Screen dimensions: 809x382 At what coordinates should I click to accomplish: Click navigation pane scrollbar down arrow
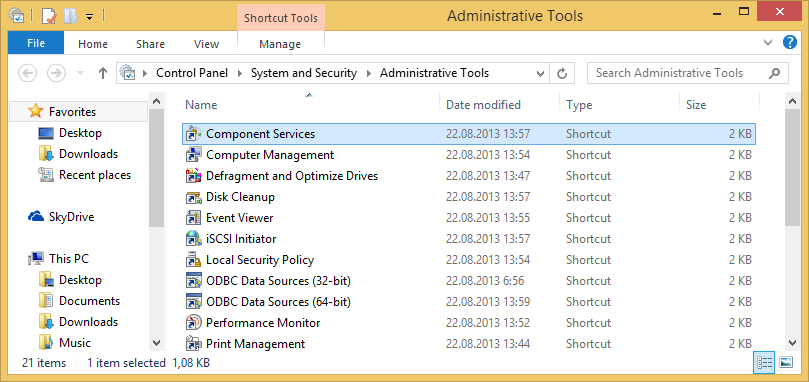coord(157,342)
